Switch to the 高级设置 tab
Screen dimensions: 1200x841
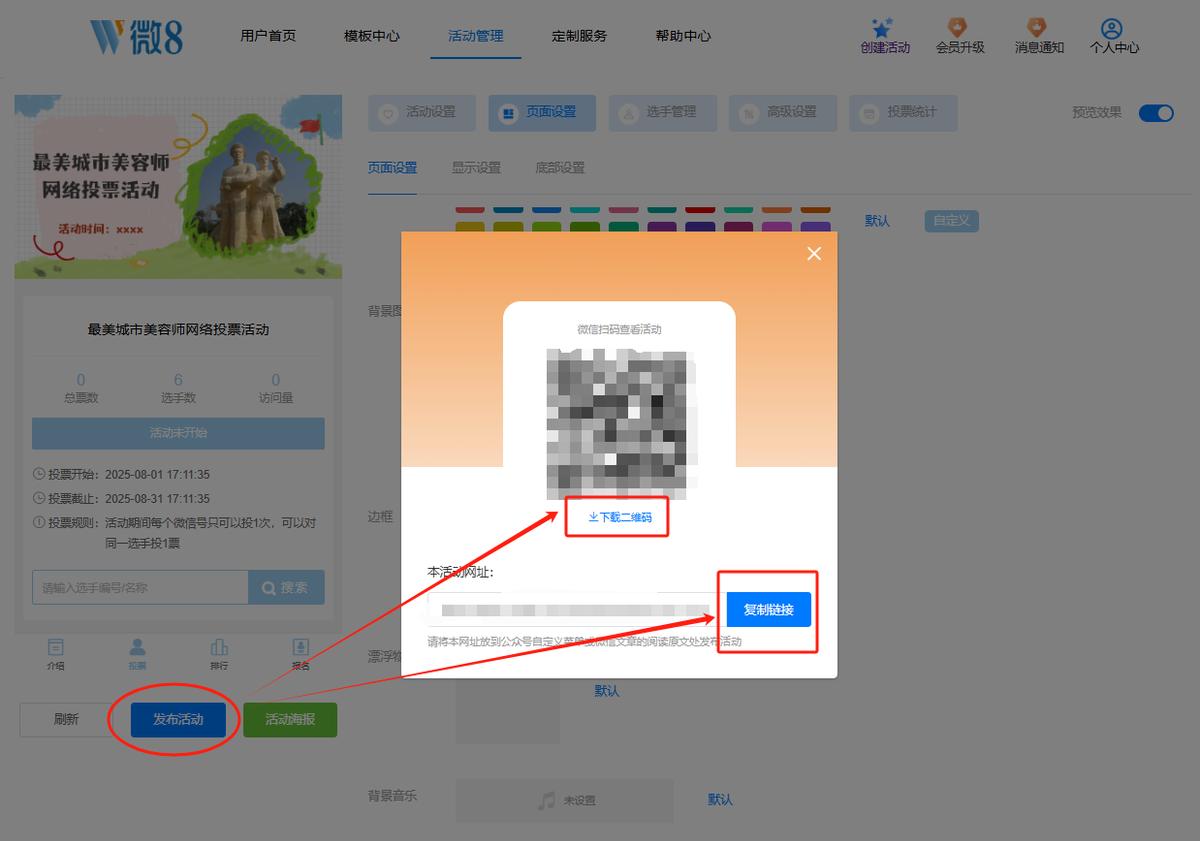click(783, 113)
